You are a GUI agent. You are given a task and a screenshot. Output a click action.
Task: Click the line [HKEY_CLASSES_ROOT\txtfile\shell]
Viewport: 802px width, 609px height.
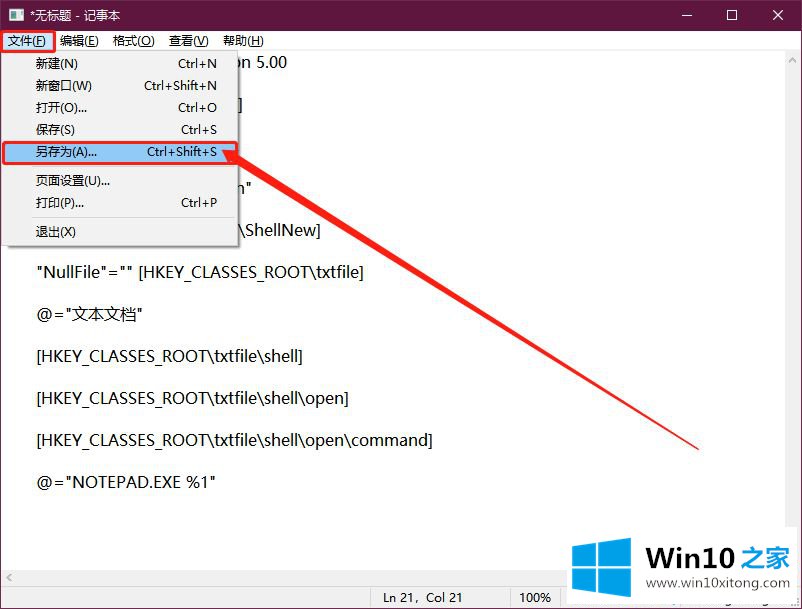[169, 356]
